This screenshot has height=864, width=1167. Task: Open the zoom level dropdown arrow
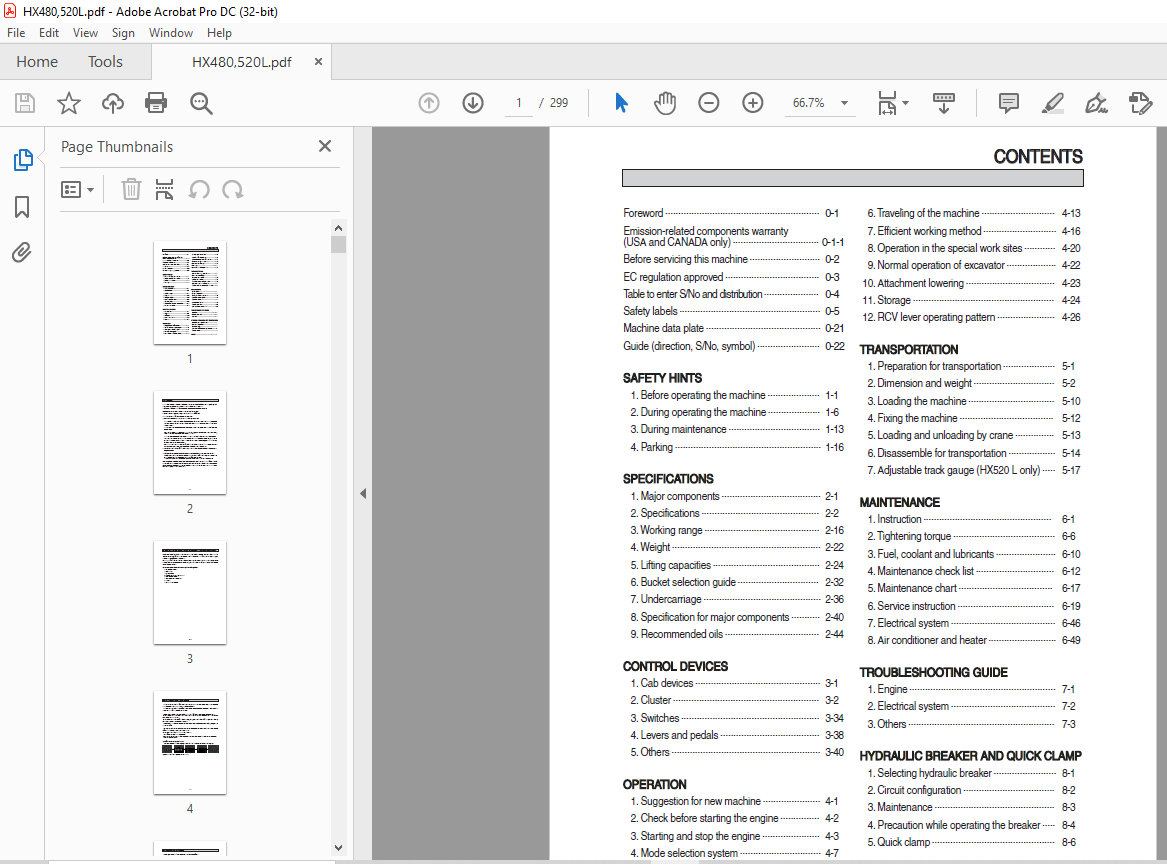point(845,103)
